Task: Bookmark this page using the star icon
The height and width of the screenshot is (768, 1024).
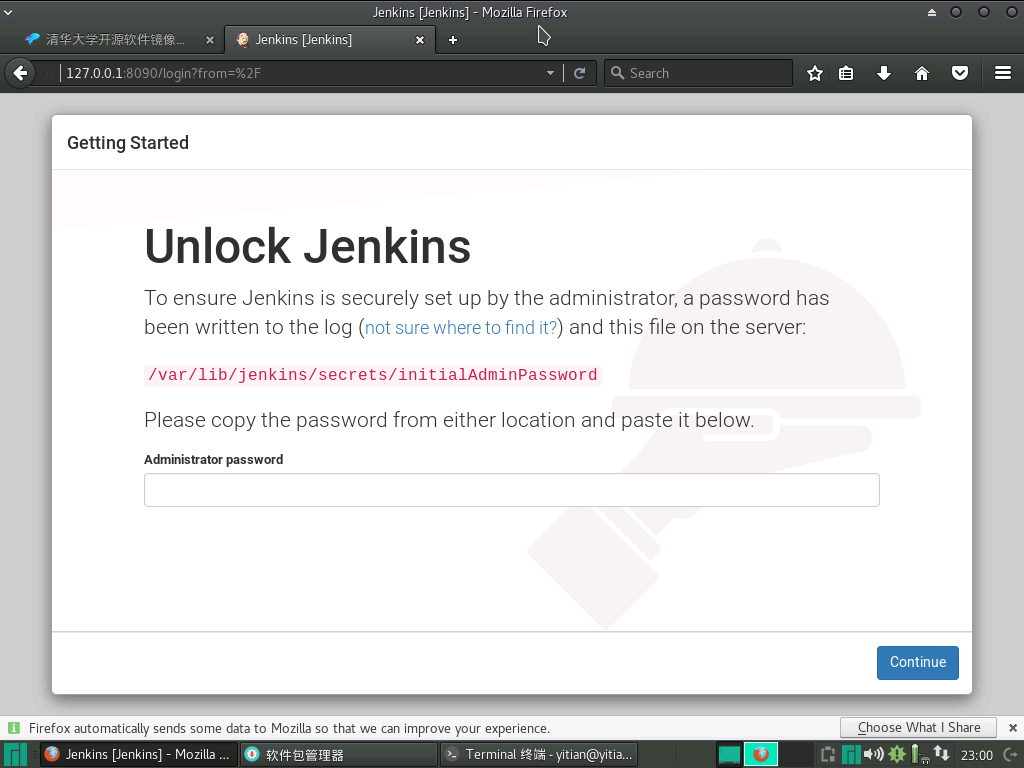Action: (x=815, y=72)
